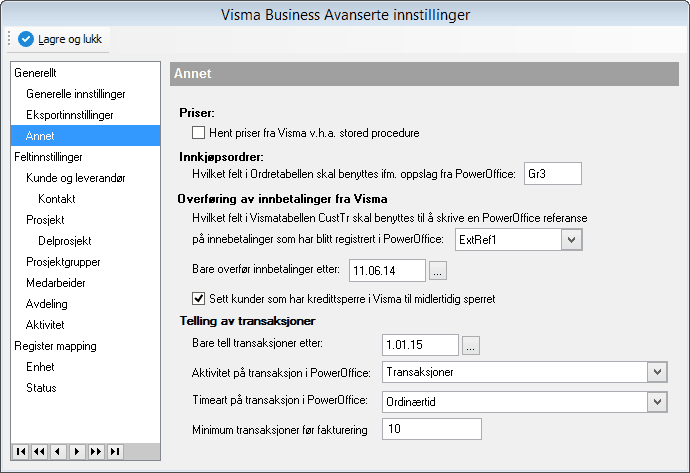Expand Timeart på transaksjon dropdown
Image resolution: width=690 pixels, height=473 pixels.
[657, 402]
